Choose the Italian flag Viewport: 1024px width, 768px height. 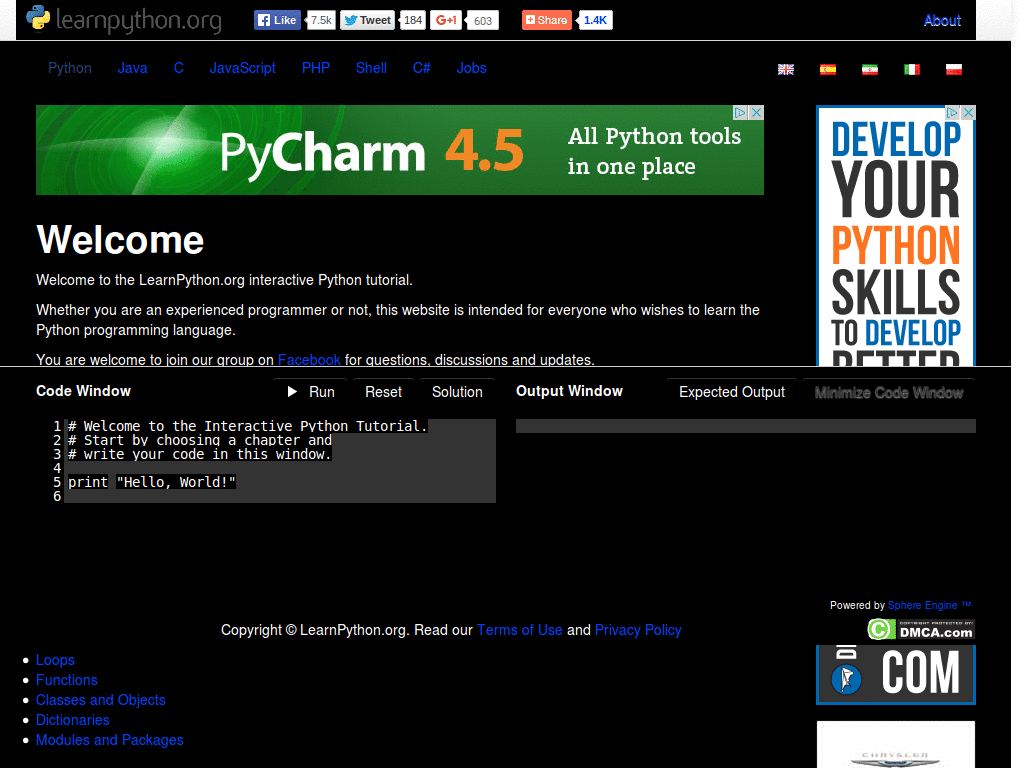(x=911, y=69)
